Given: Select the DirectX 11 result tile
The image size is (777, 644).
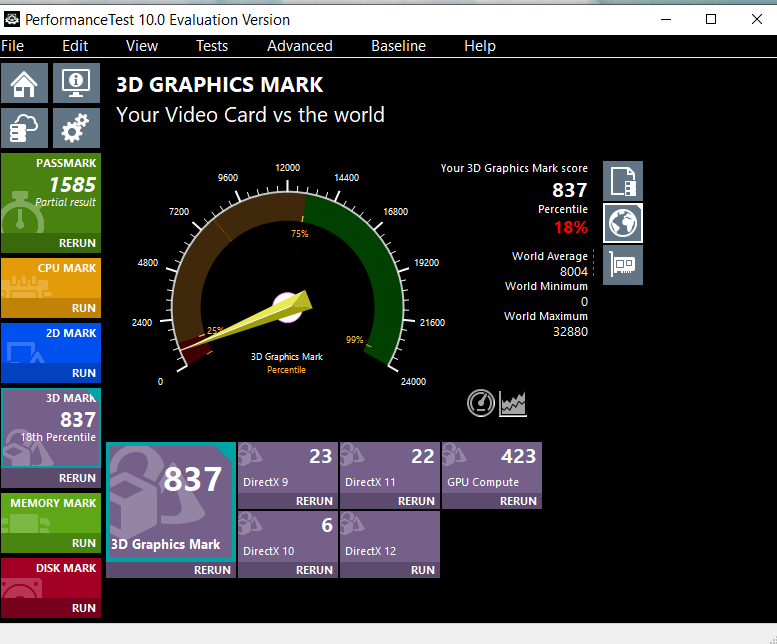Looking at the screenshot, I should click(390, 468).
